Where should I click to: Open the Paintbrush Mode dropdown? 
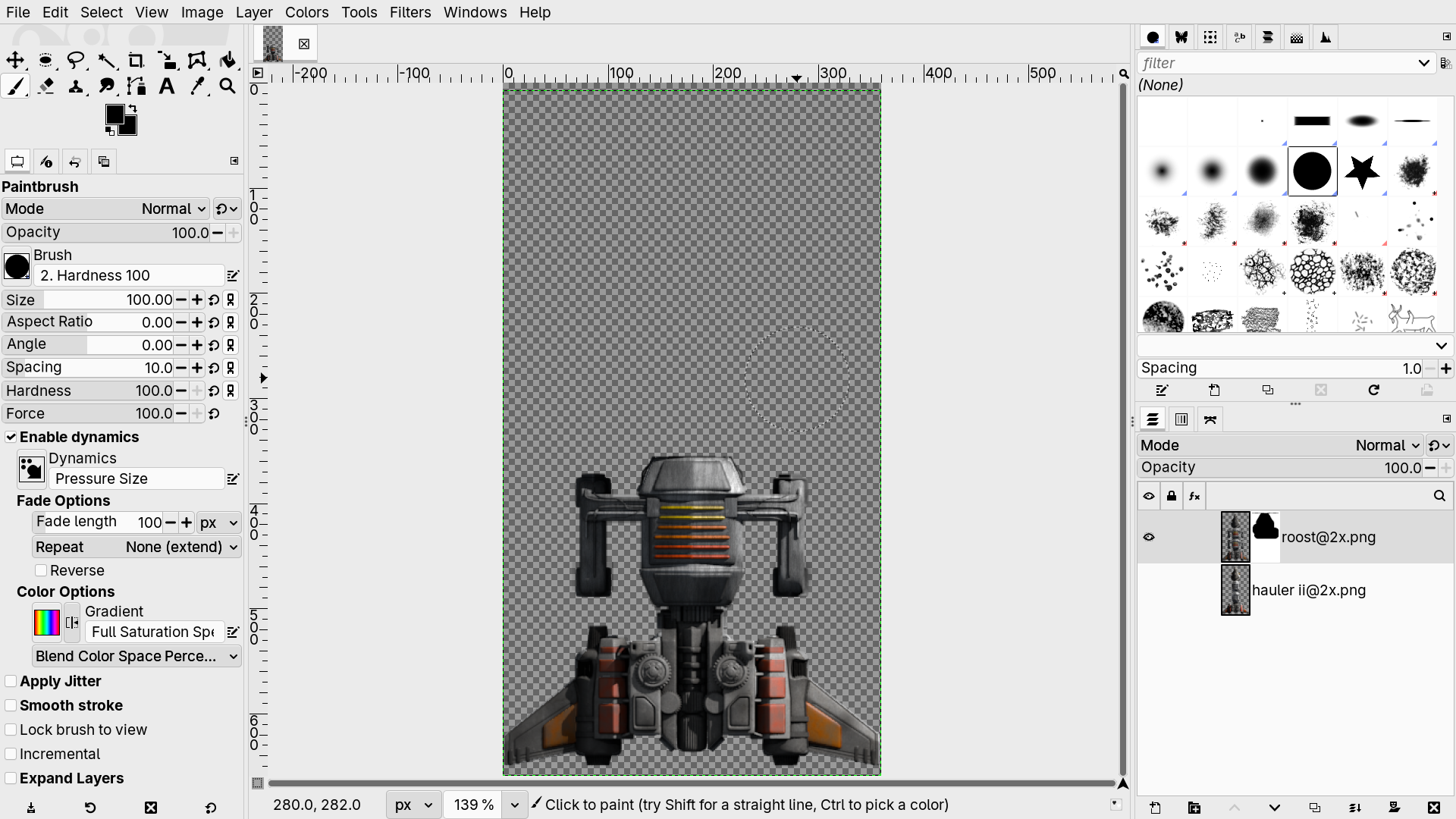click(105, 209)
